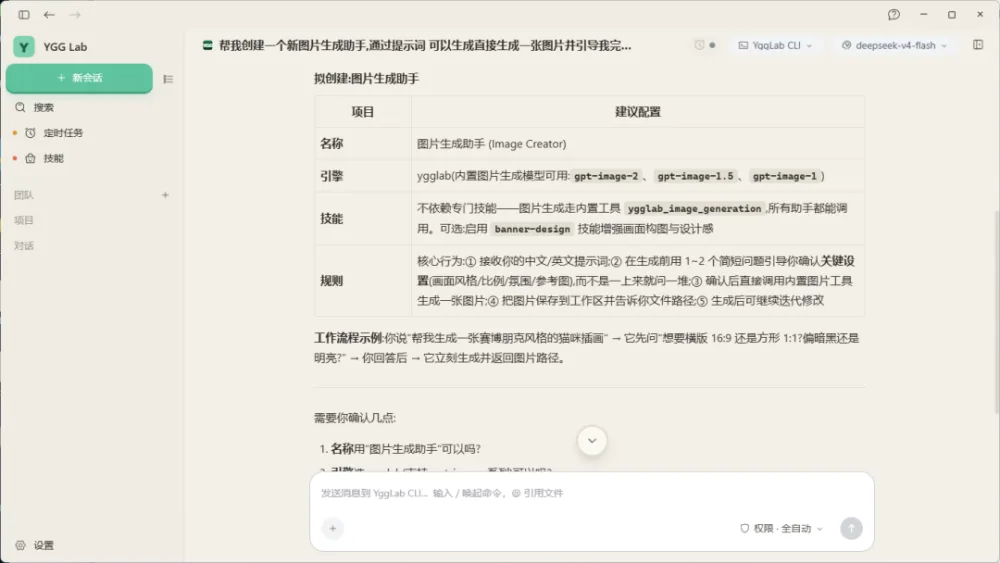Click the message input field
Image resolution: width=1000 pixels, height=563 pixels.
(591, 493)
